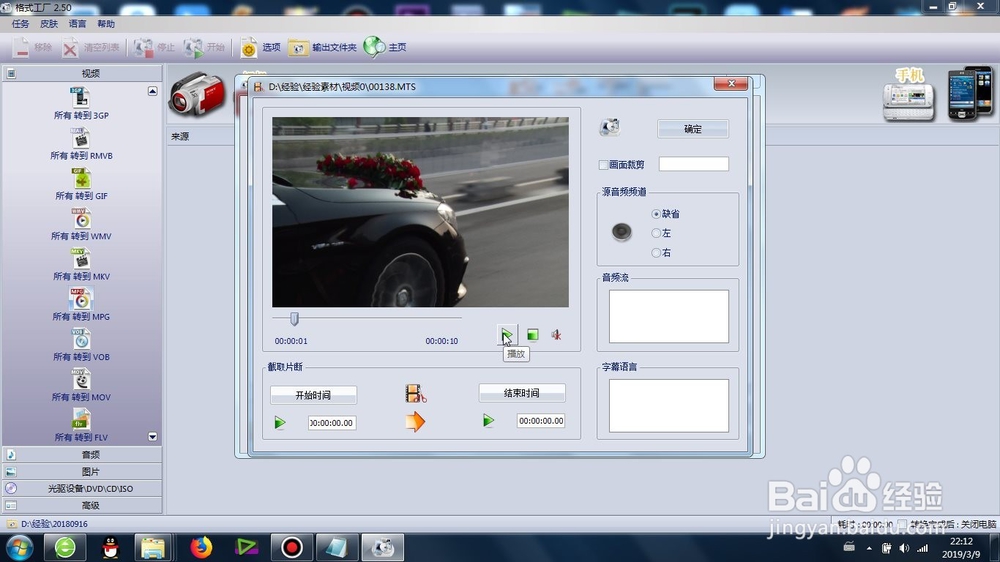Screen dimensions: 1000x562
Task: Open the 输出文件夹 toolbar item
Action: click(322, 47)
